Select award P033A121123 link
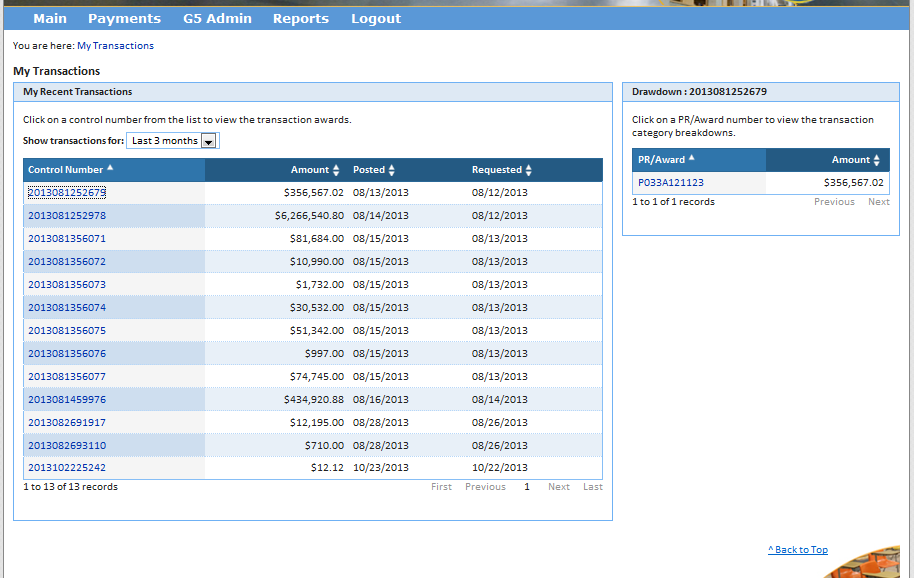Image resolution: width=914 pixels, height=578 pixels. [671, 183]
